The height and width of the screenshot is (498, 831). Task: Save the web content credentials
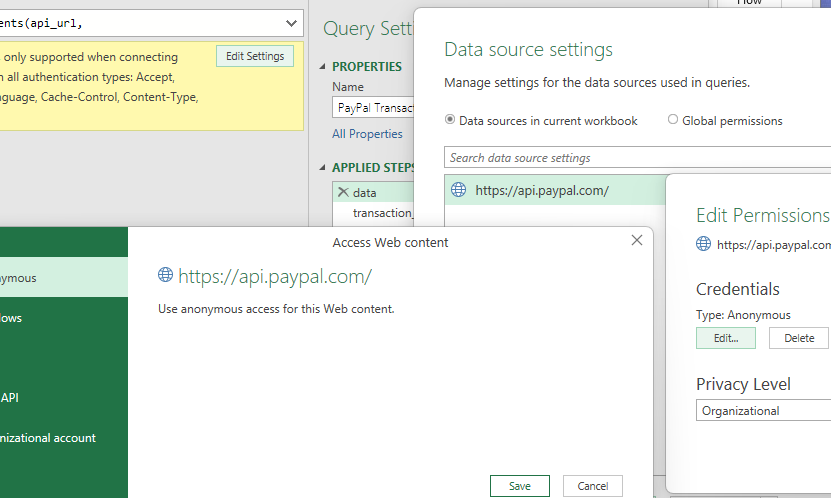tap(520, 486)
